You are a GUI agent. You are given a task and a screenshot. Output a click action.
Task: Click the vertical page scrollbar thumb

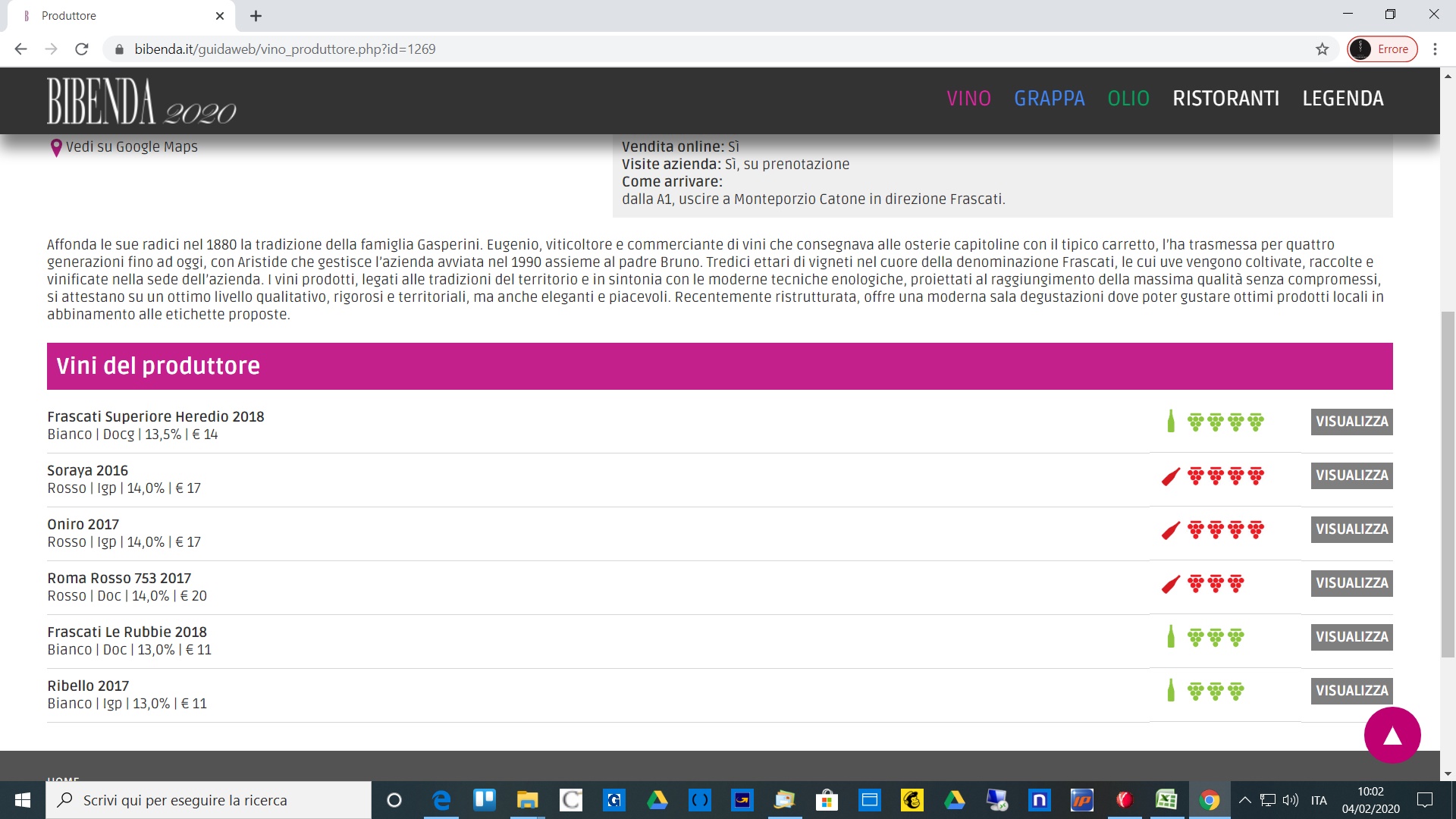tap(1448, 484)
